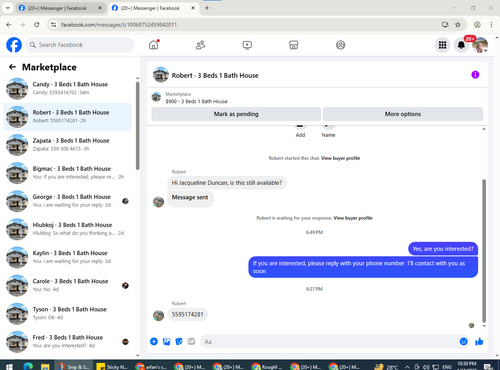Open View buyer profile after waiting notice
Viewport: 500px width, 370px height.
coord(353,218)
